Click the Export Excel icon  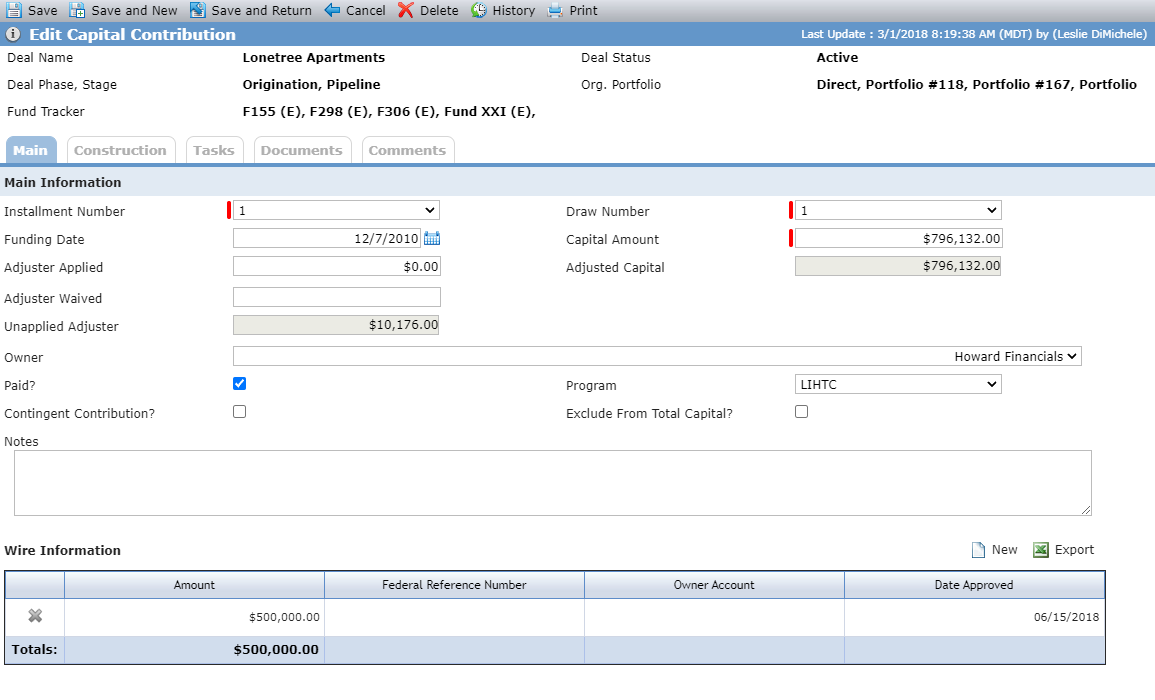click(x=1041, y=550)
